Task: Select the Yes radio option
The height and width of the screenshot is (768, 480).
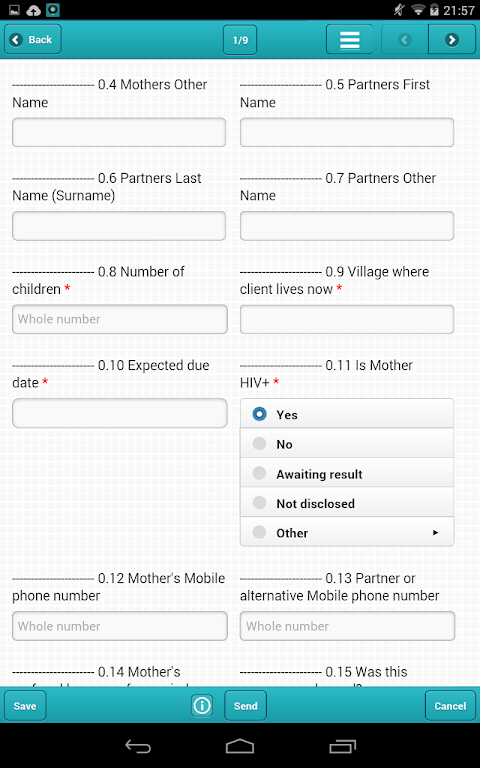Action: coord(347,414)
